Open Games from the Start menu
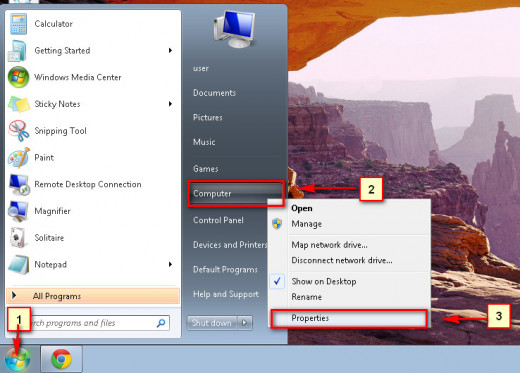This screenshot has width=520, height=373. pyautogui.click(x=206, y=169)
